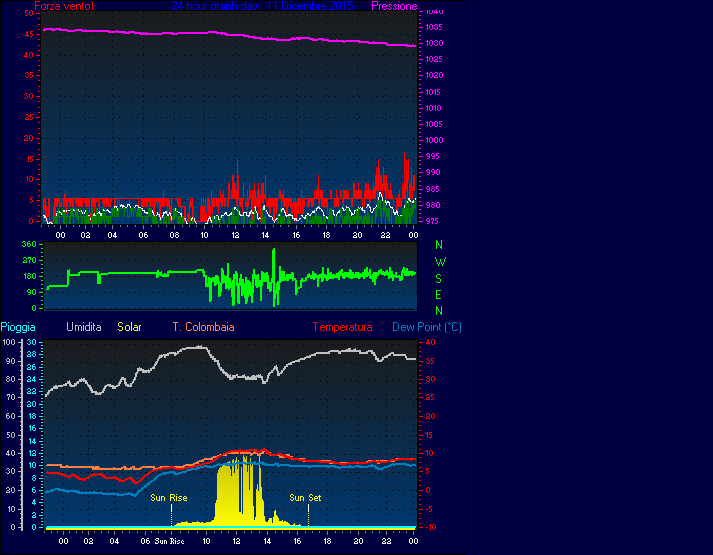Click the cyan "Pioggia" legend label
The width and height of the screenshot is (713, 555).
(18, 327)
